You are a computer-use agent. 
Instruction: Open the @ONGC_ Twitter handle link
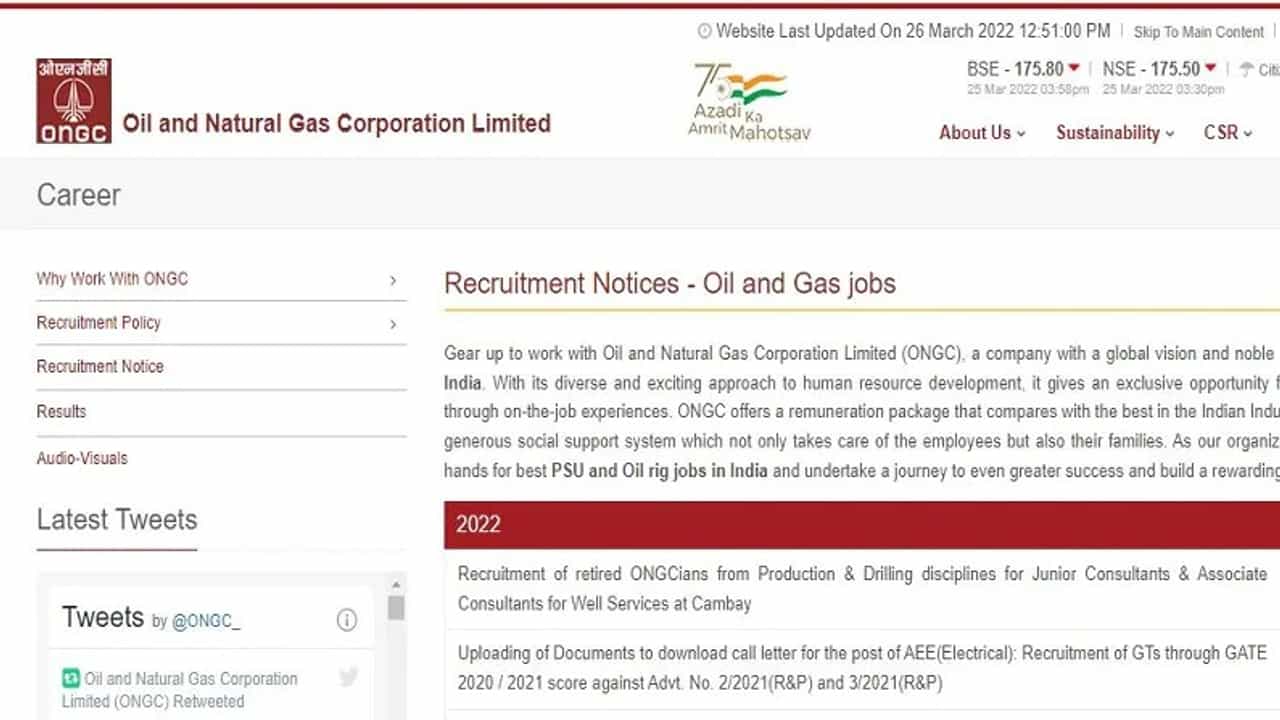(x=206, y=622)
